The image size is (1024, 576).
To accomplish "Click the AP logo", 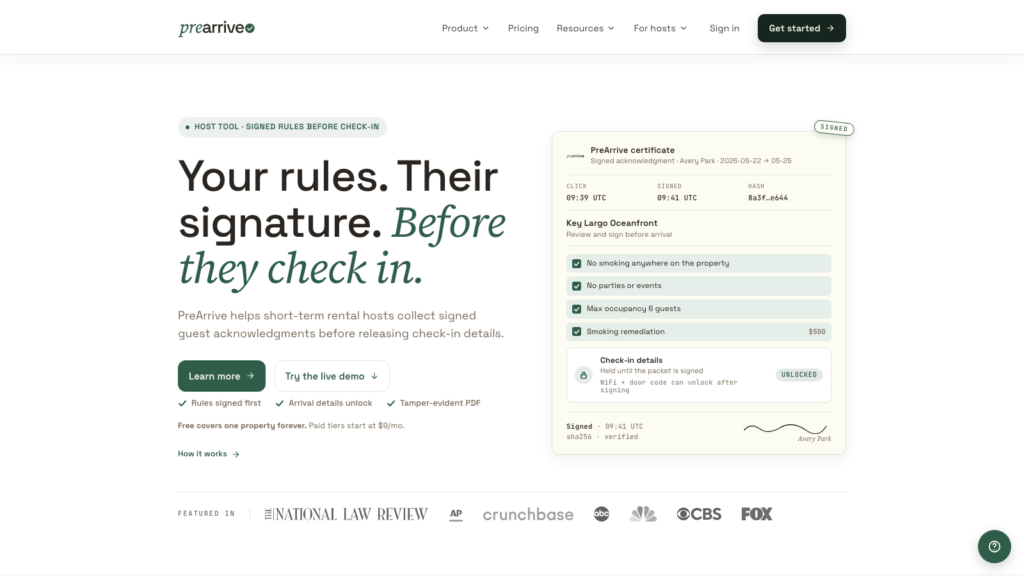I will pos(456,515).
